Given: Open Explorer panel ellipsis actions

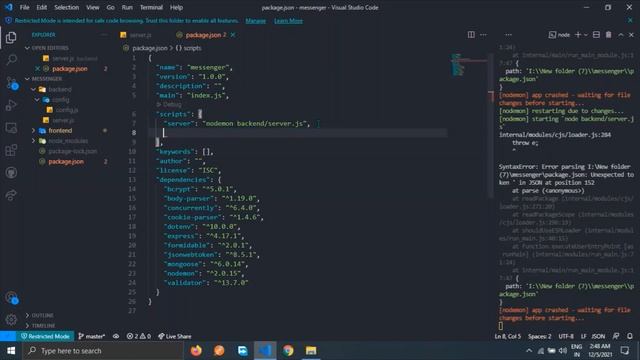Looking at the screenshot, I should [x=104, y=35].
